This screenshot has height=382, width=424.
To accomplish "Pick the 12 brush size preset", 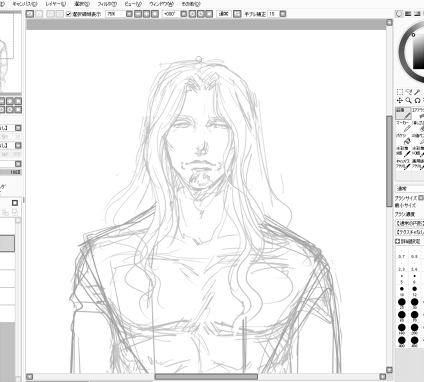I will (414, 291).
